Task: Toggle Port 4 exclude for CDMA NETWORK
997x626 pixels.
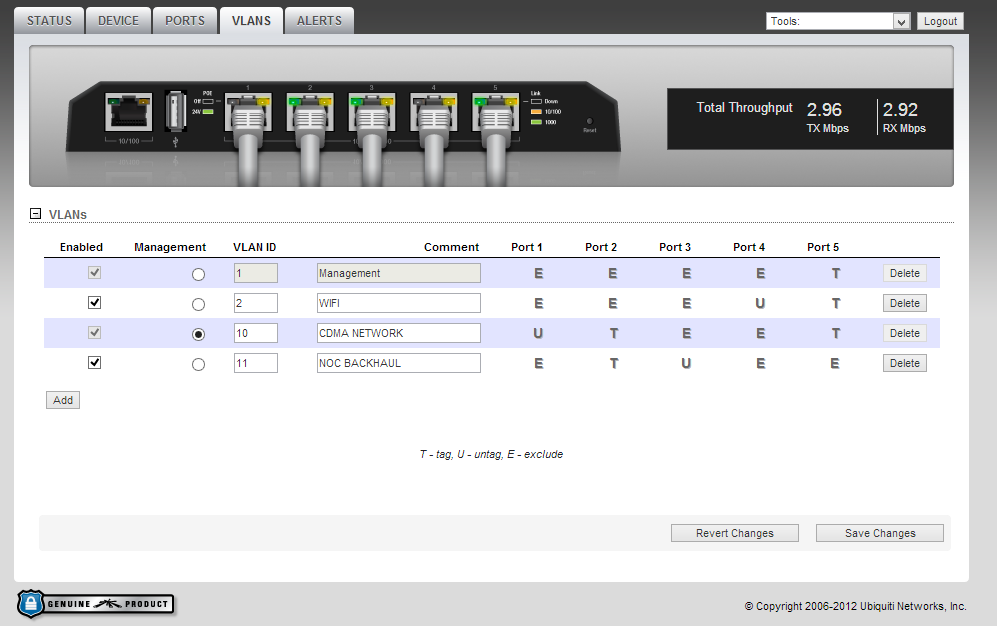Action: coord(760,333)
